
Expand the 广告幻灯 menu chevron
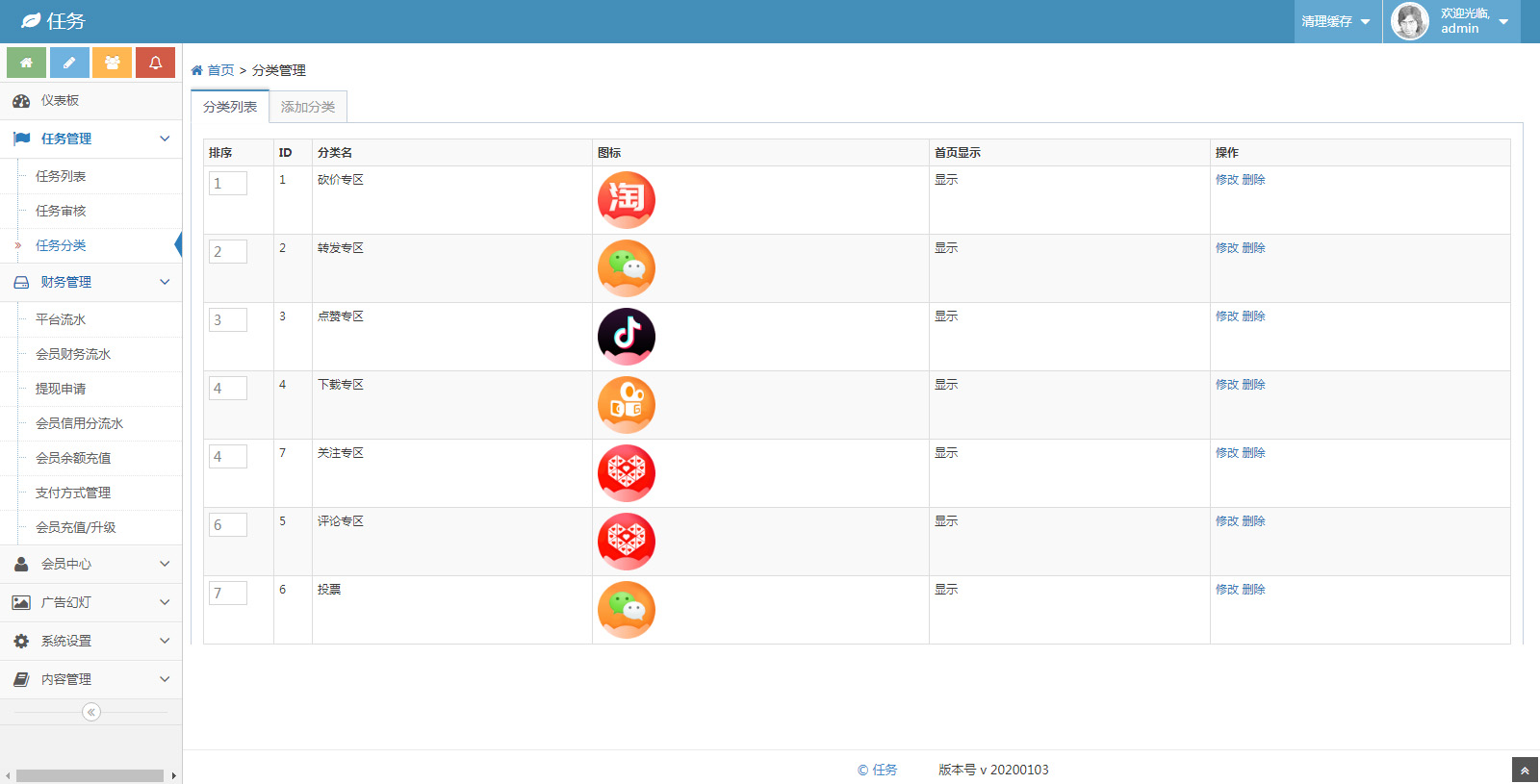165,602
